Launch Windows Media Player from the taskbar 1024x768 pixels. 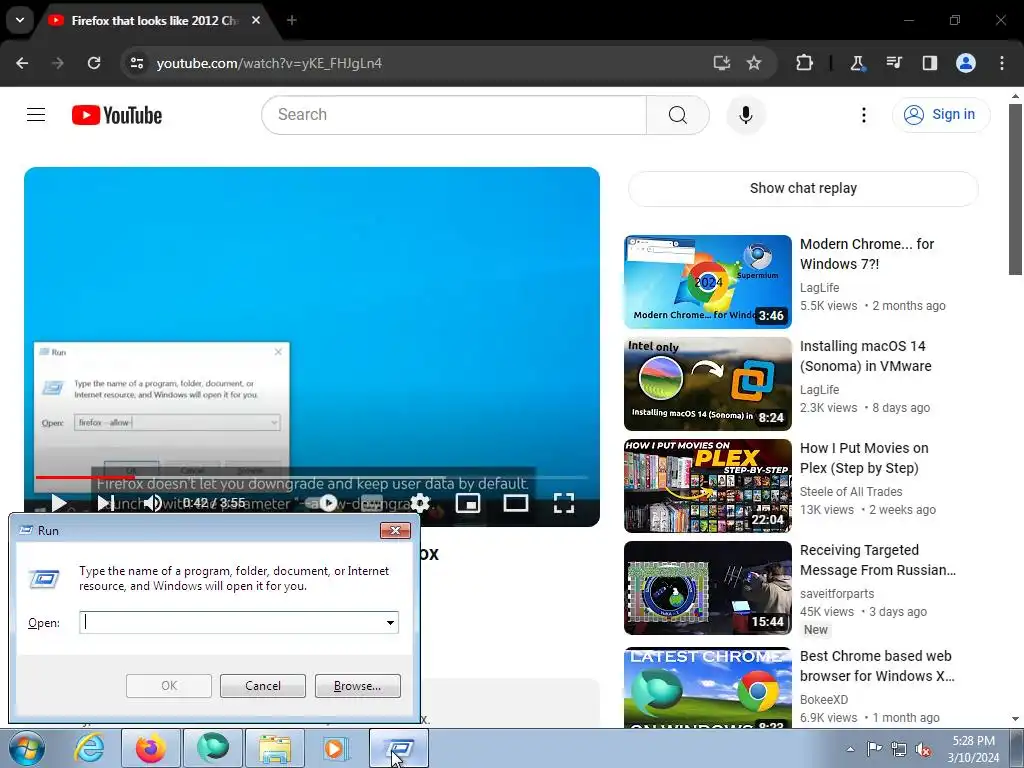[337, 748]
